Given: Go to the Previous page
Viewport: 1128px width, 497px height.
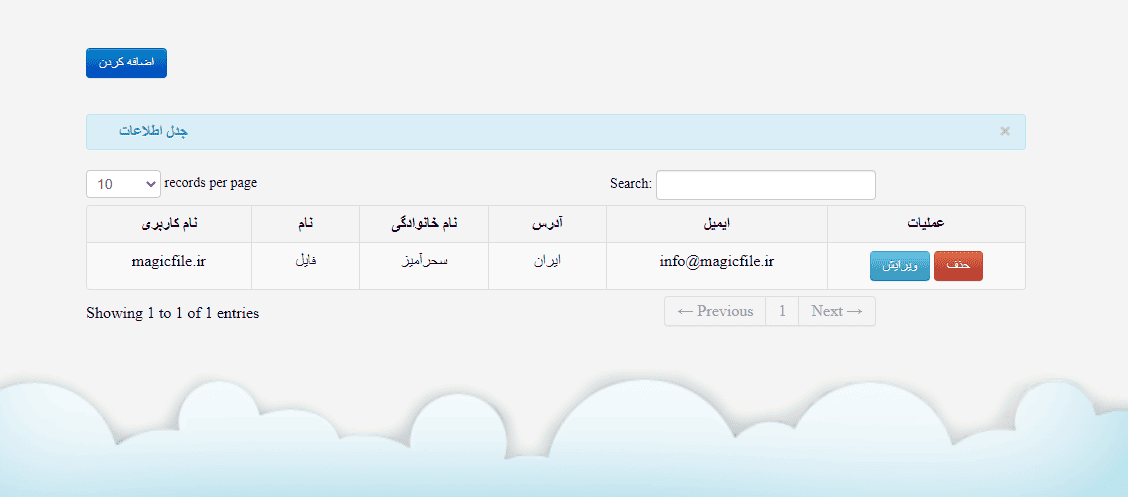Looking at the screenshot, I should coord(715,311).
